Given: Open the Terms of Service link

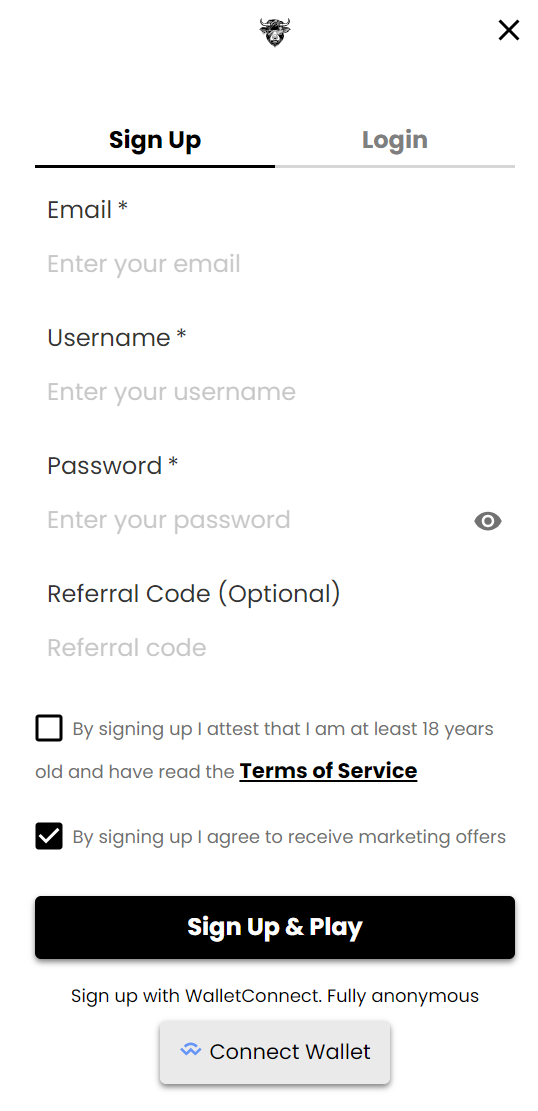Looking at the screenshot, I should [328, 771].
